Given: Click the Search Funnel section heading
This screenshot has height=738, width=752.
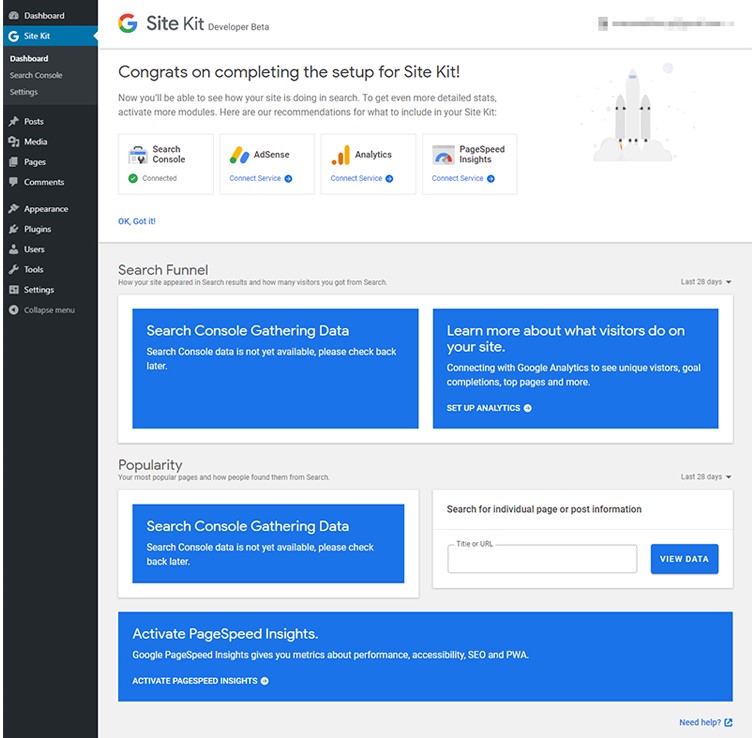Looking at the screenshot, I should click(163, 269).
